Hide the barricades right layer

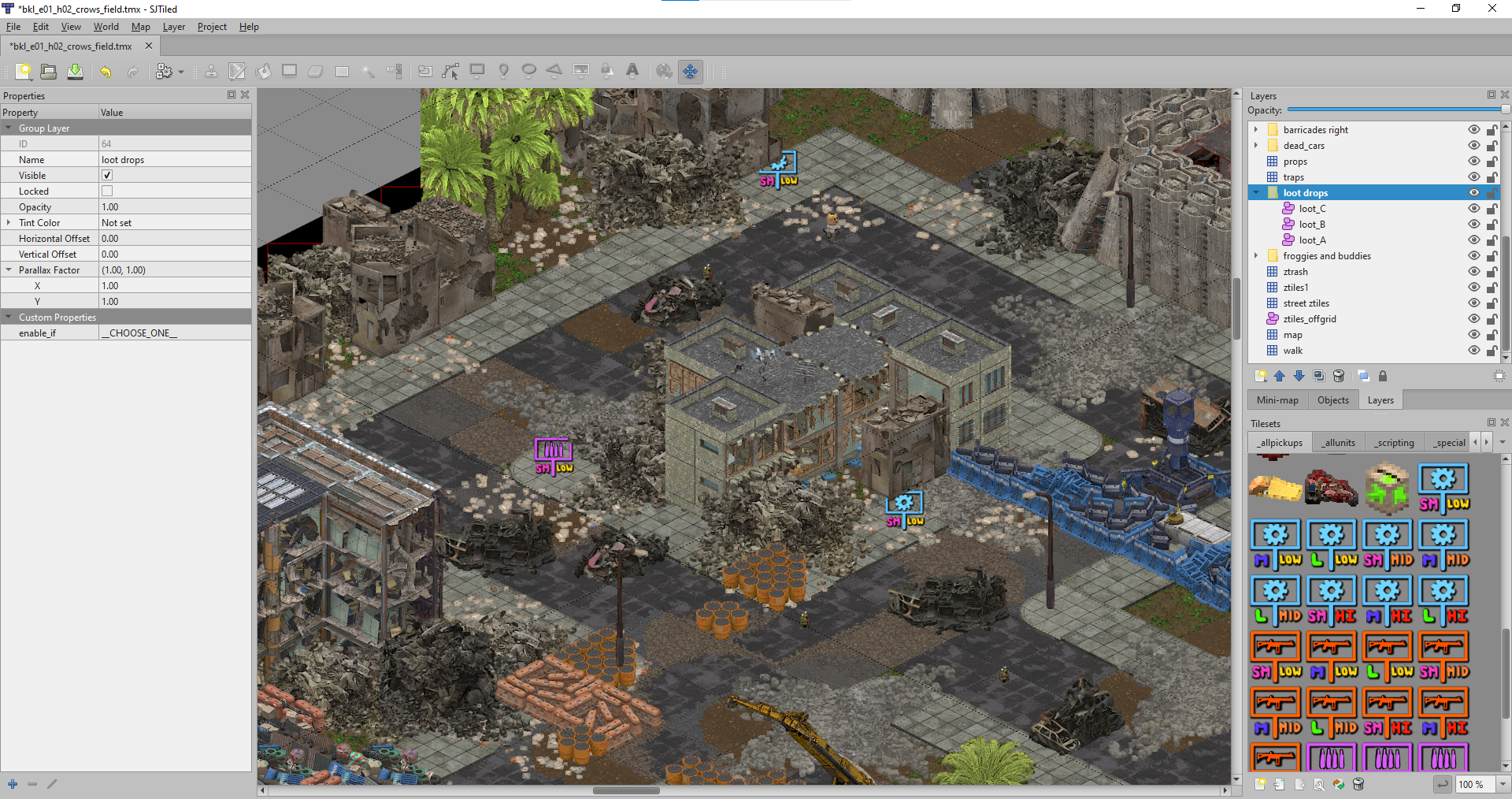(1474, 130)
